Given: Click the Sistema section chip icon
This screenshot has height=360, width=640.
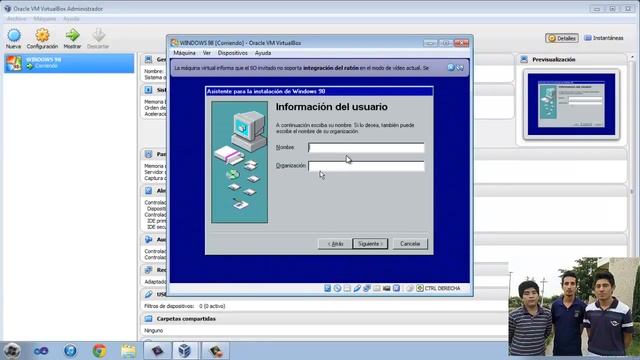Looking at the screenshot, I should [148, 90].
